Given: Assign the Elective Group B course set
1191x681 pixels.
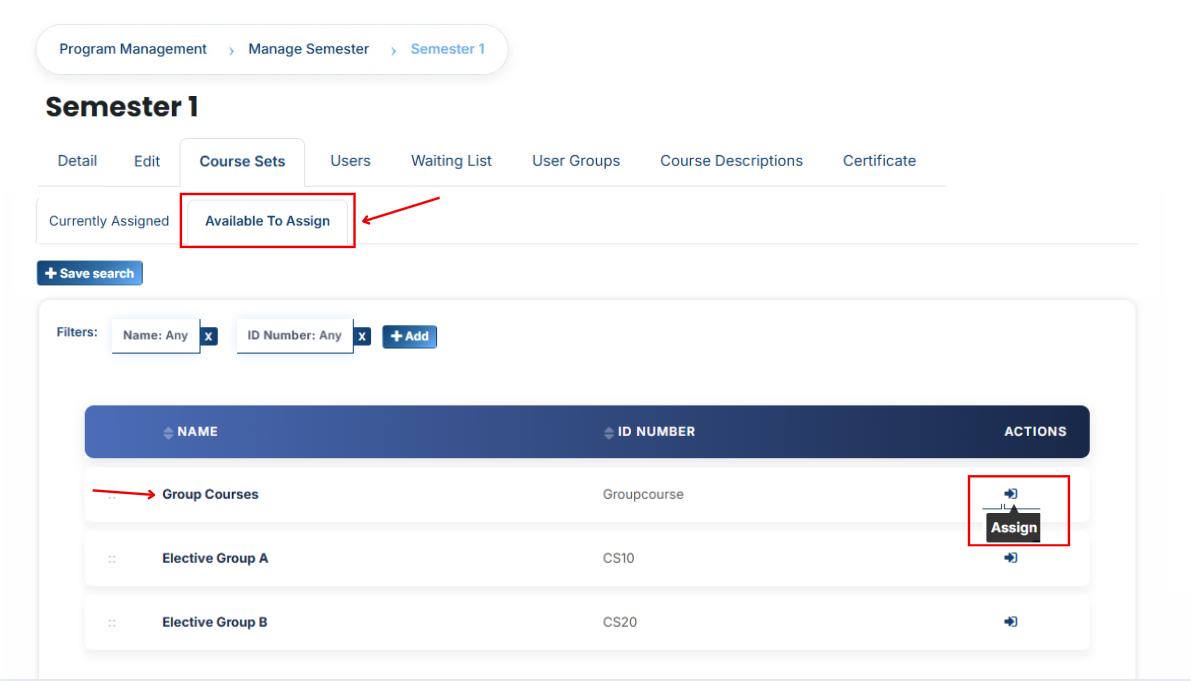Looking at the screenshot, I should 1010,622.
